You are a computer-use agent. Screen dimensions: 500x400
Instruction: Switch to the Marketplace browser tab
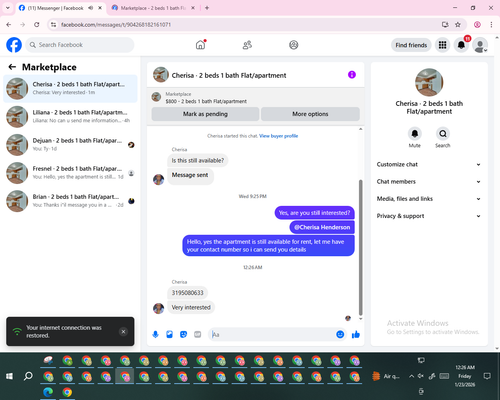coord(153,8)
